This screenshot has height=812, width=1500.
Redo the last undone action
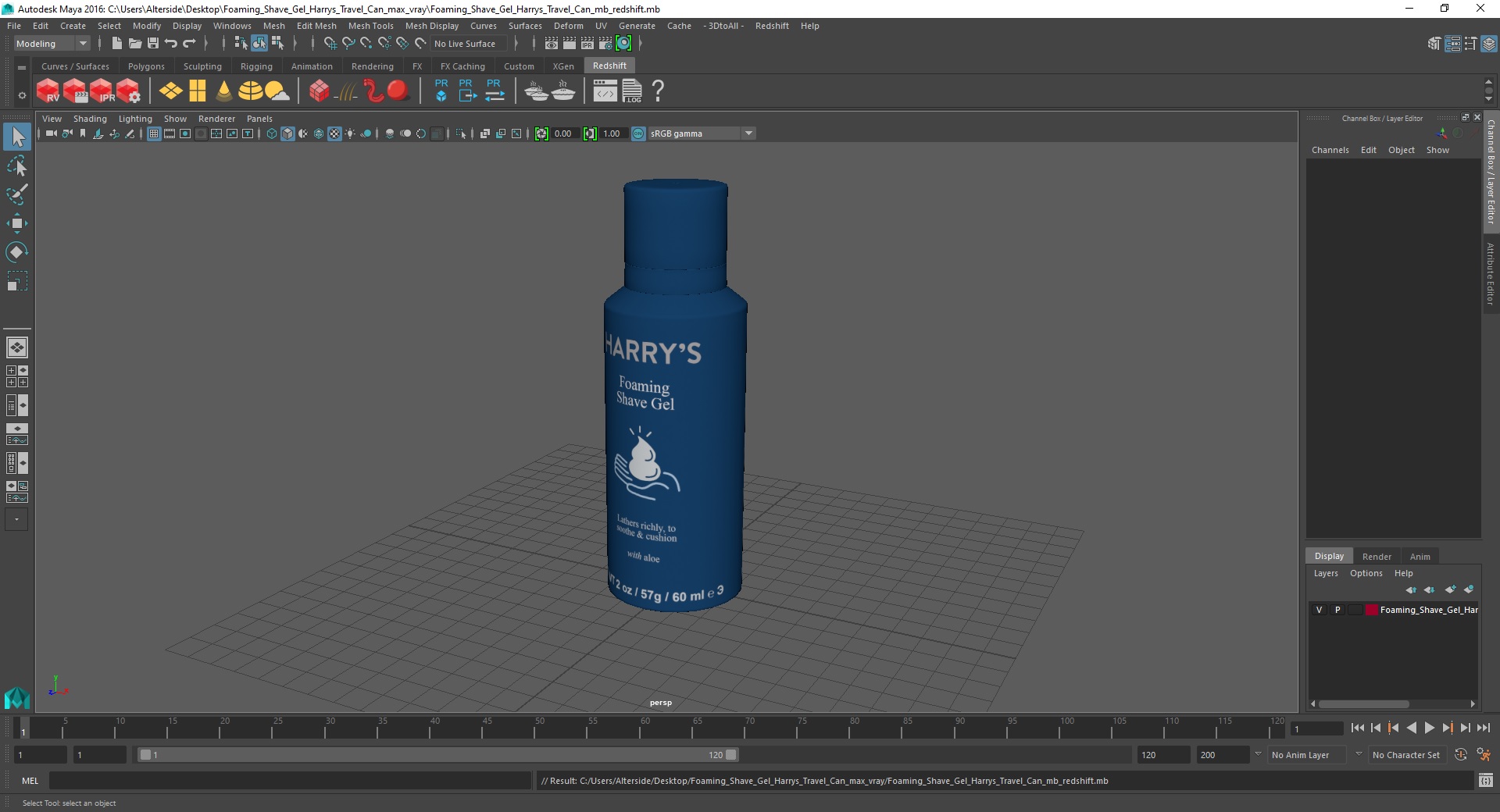189,44
